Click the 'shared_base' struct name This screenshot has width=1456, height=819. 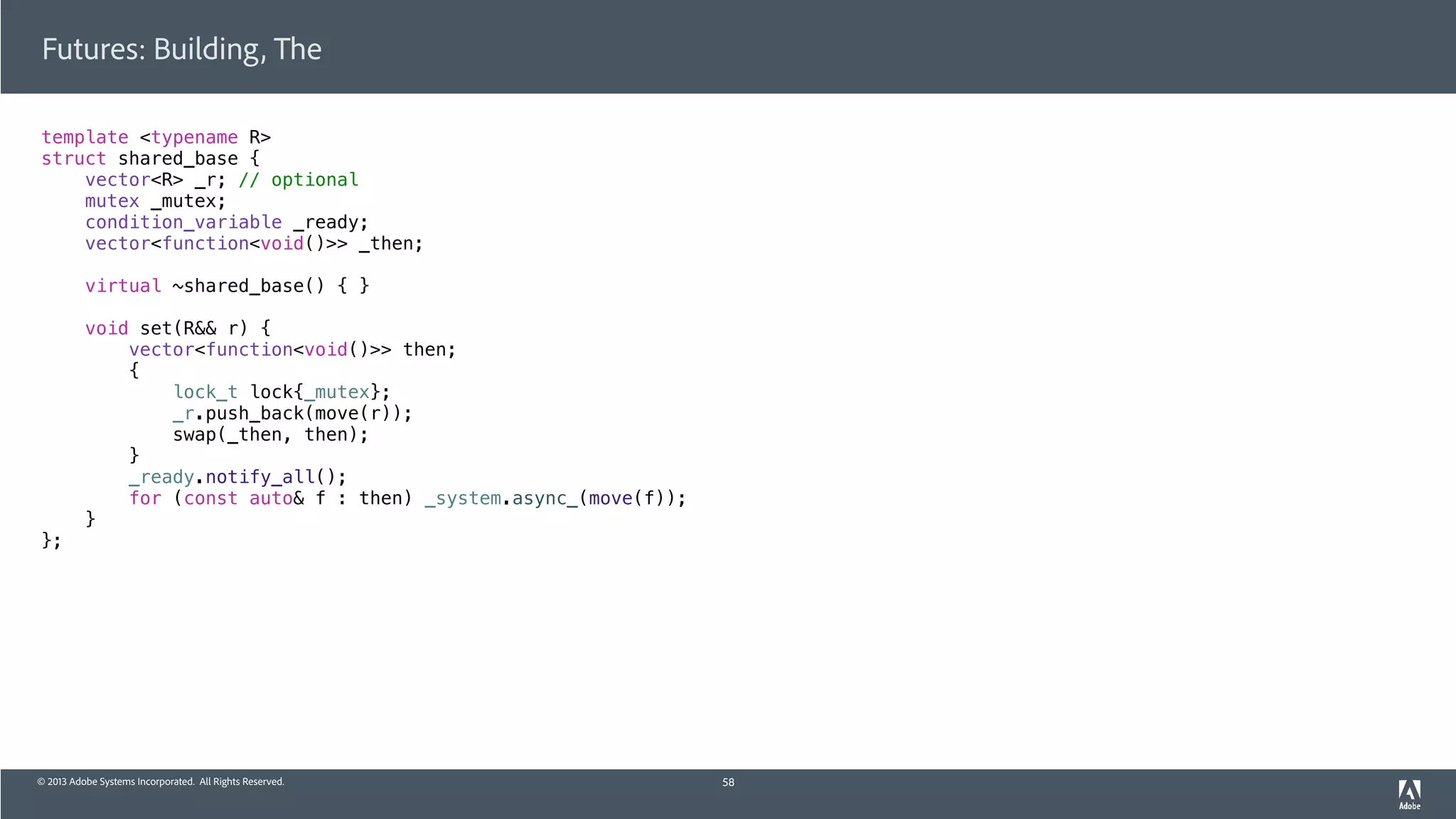178,159
